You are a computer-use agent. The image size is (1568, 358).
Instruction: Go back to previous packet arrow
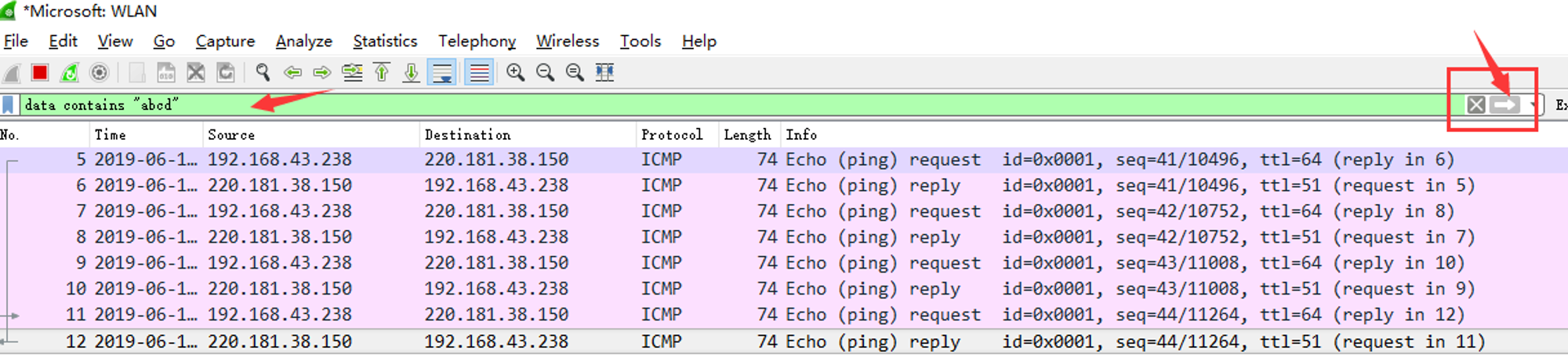(x=292, y=73)
